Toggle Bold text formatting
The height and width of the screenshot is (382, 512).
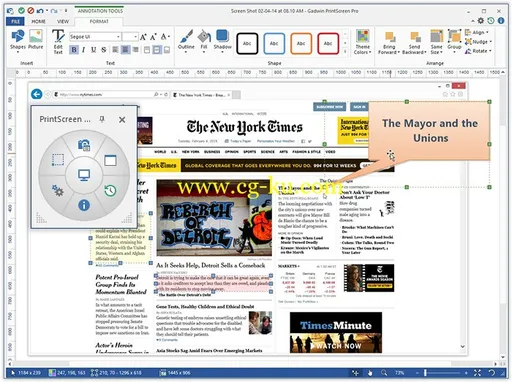[x=74, y=50]
